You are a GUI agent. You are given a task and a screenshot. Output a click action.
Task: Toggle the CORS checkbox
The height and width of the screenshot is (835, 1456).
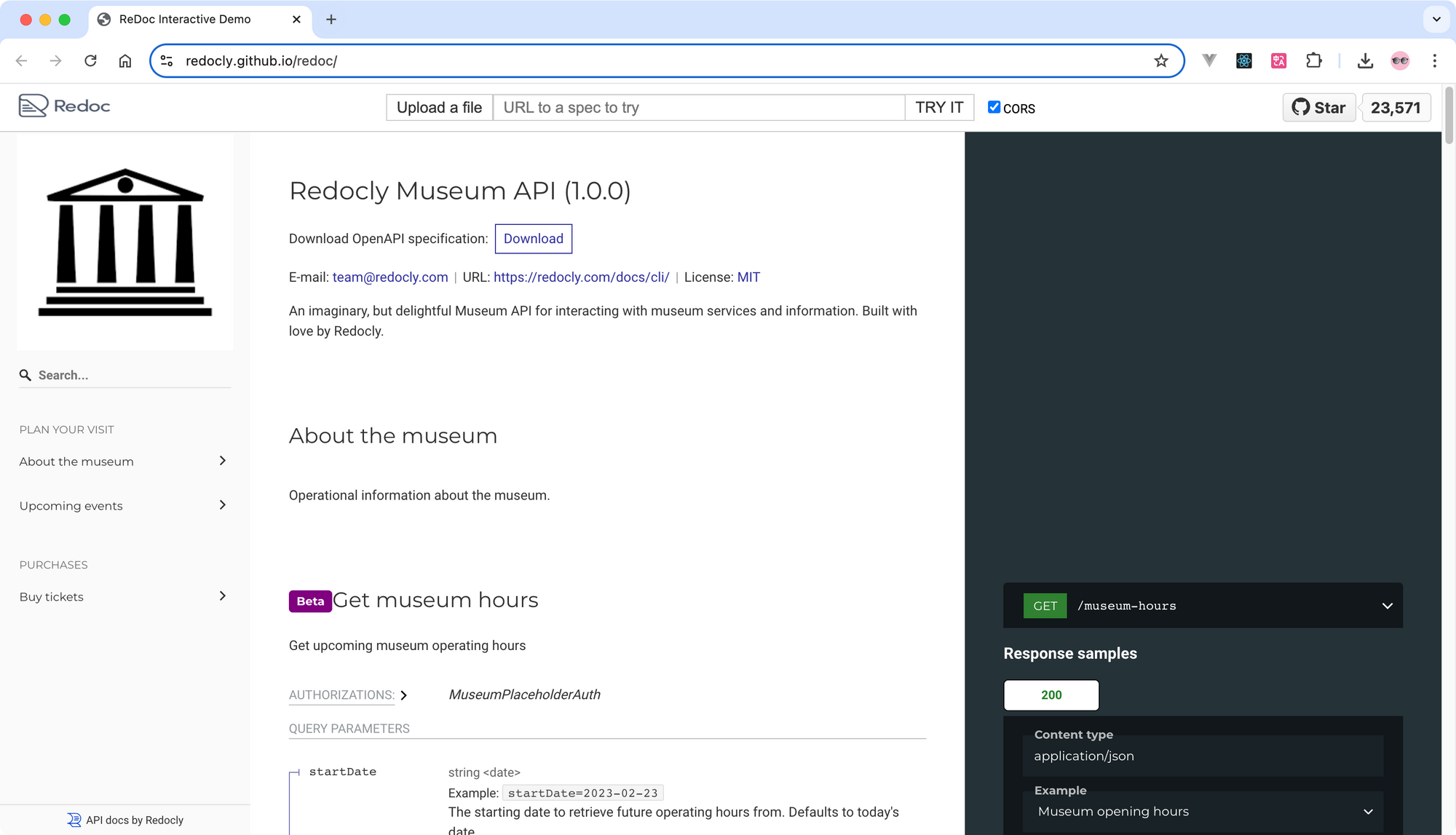coord(993,106)
